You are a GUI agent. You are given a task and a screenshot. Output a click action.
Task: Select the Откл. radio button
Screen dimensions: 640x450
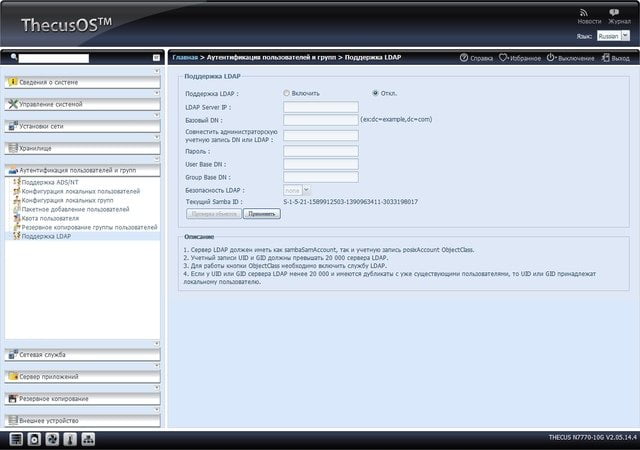375,93
